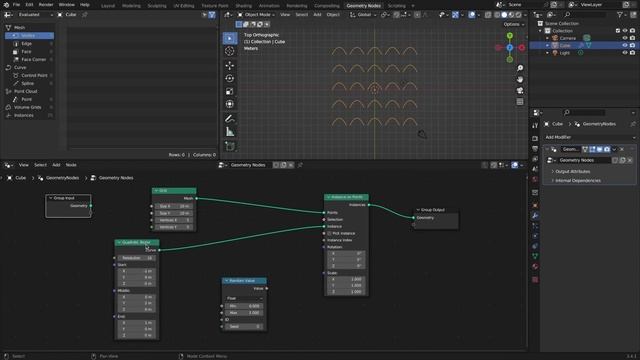Click the viewport zoom magnifier gizmo

point(520,68)
